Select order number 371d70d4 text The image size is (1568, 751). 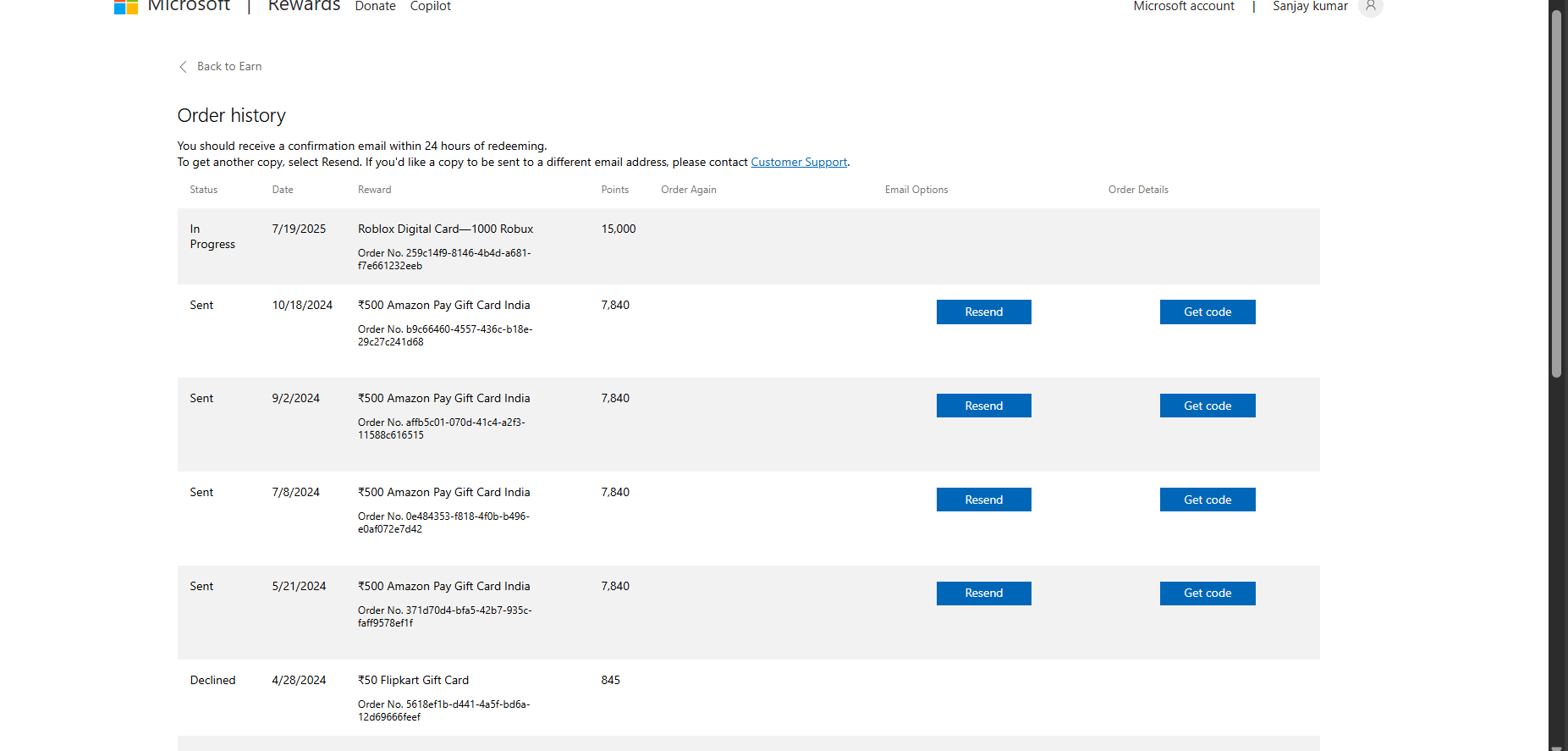click(445, 616)
